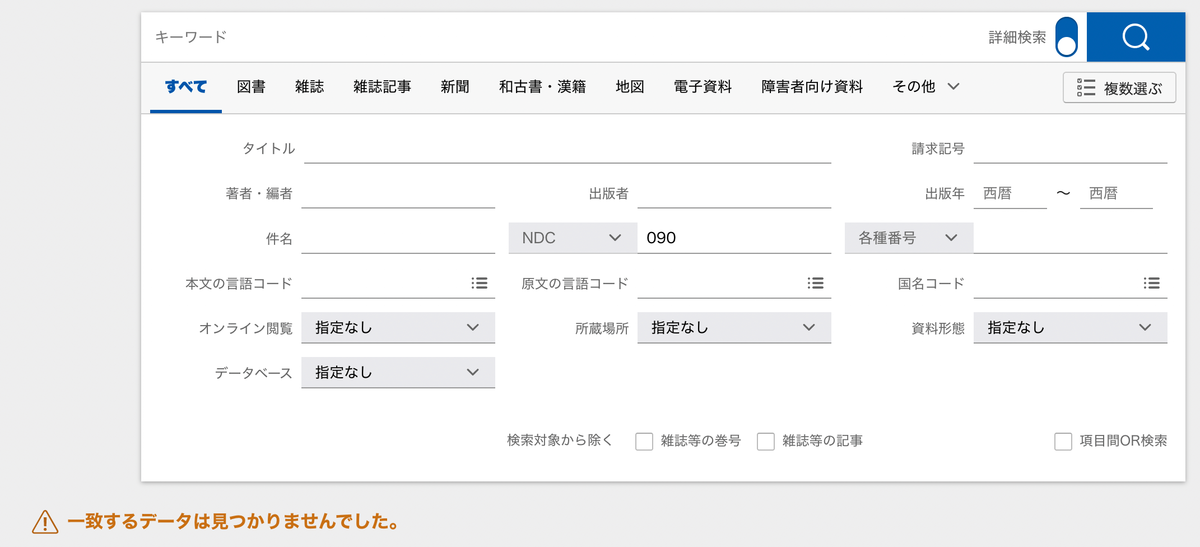Image resolution: width=1200 pixels, height=547 pixels.
Task: Open the list icon for 国名コード
Action: coord(1152,283)
